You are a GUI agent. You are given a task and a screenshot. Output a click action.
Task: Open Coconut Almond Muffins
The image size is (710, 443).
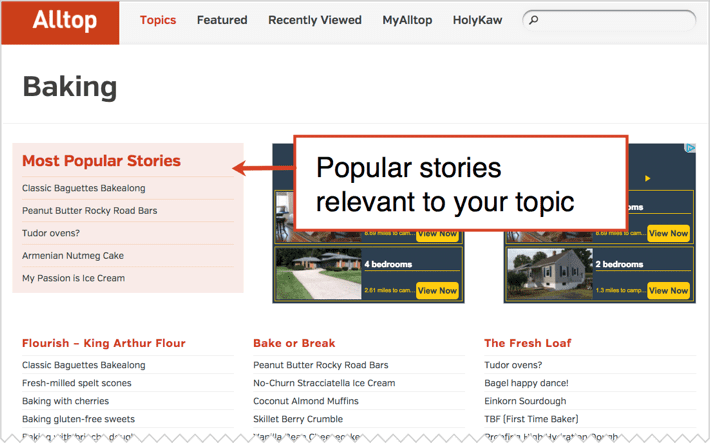[x=306, y=401]
